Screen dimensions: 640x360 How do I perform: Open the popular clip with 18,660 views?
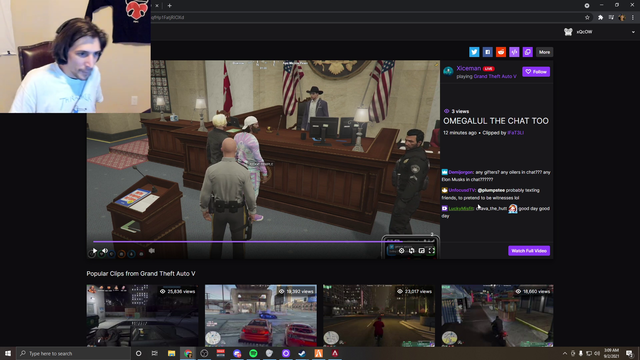(x=497, y=316)
